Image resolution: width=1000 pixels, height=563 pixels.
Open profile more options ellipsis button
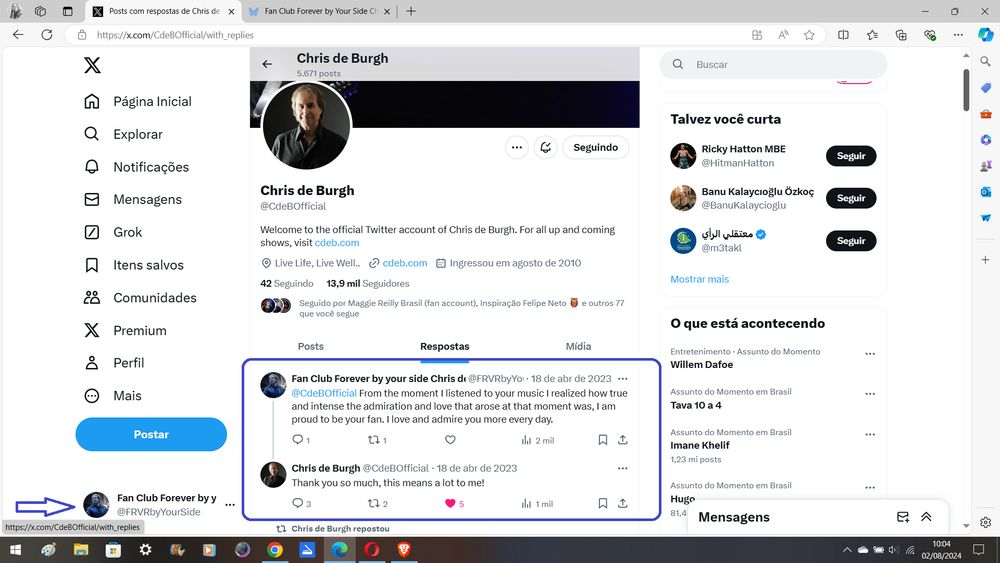517,147
